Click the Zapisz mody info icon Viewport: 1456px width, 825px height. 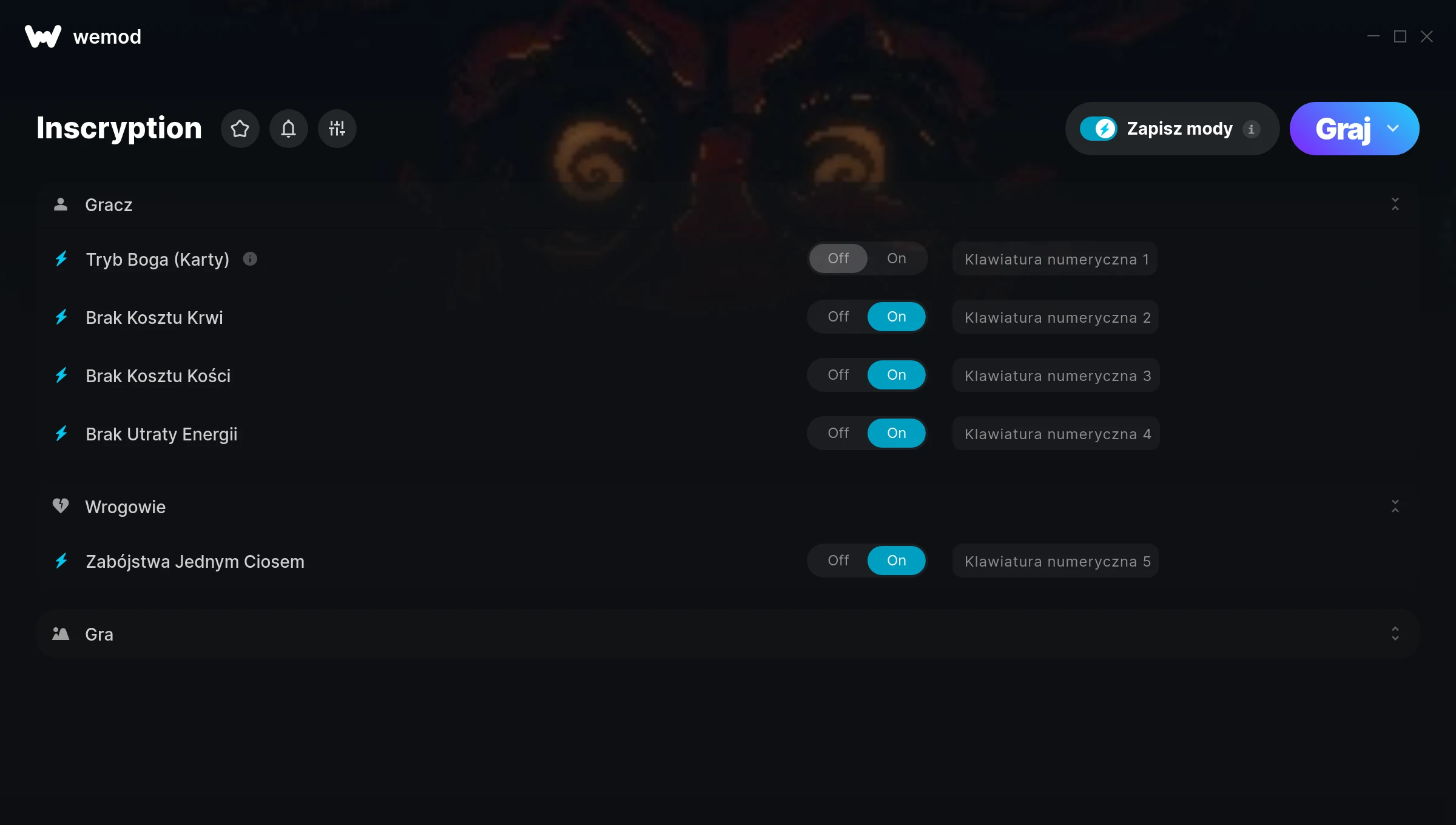click(1251, 129)
